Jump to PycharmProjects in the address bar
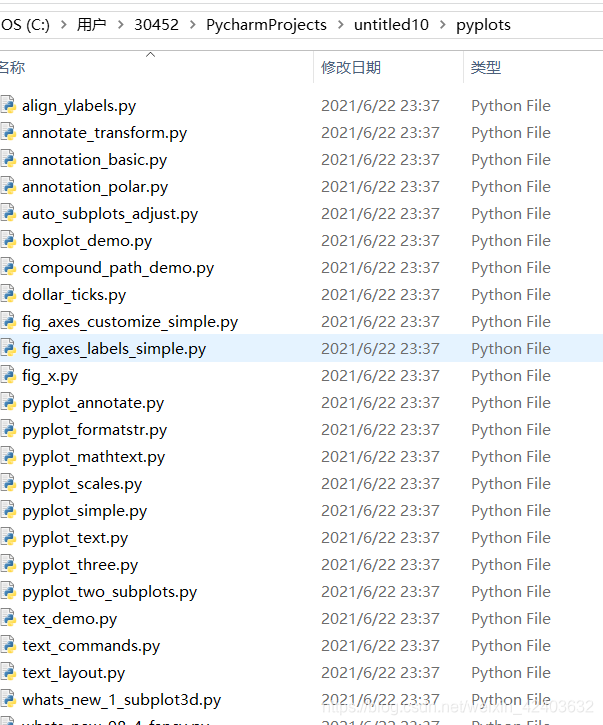This screenshot has height=725, width=603. (x=266, y=25)
